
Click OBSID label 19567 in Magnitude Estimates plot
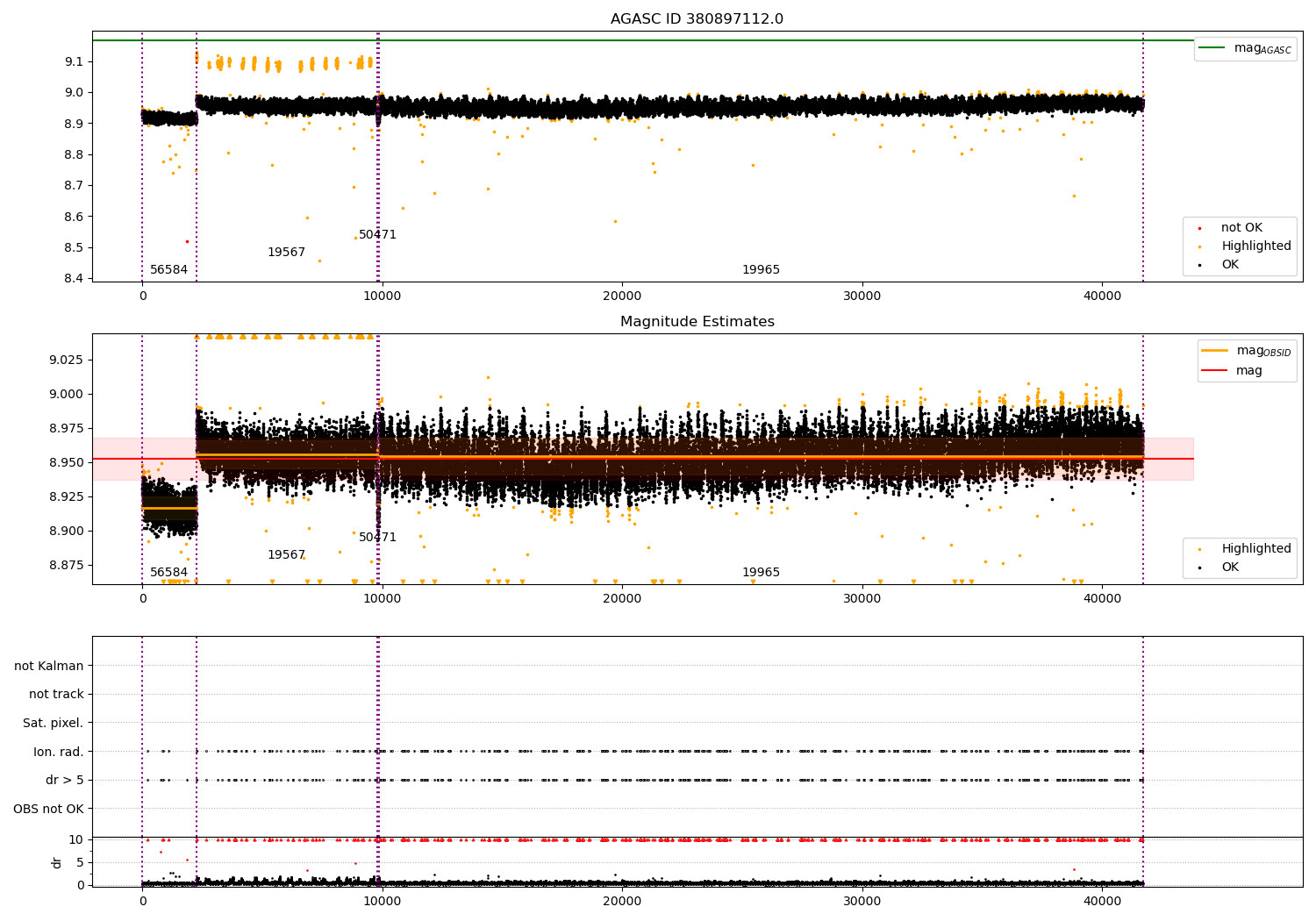click(286, 555)
